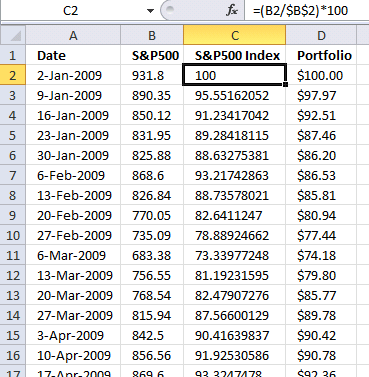Click cell with 73.33977248
Image resolution: width=369 pixels, height=377 pixels.
point(235,255)
